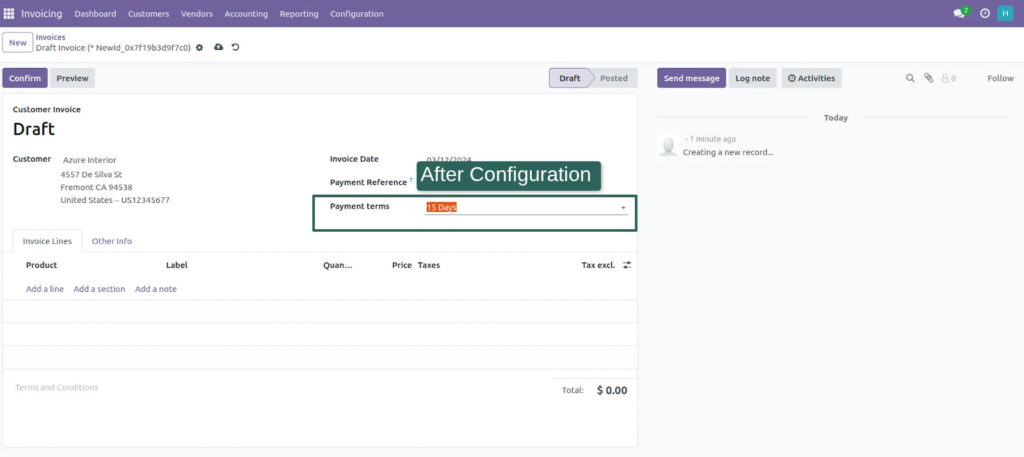Open the Reporting menu
The image size is (1024, 457).
(x=299, y=14)
